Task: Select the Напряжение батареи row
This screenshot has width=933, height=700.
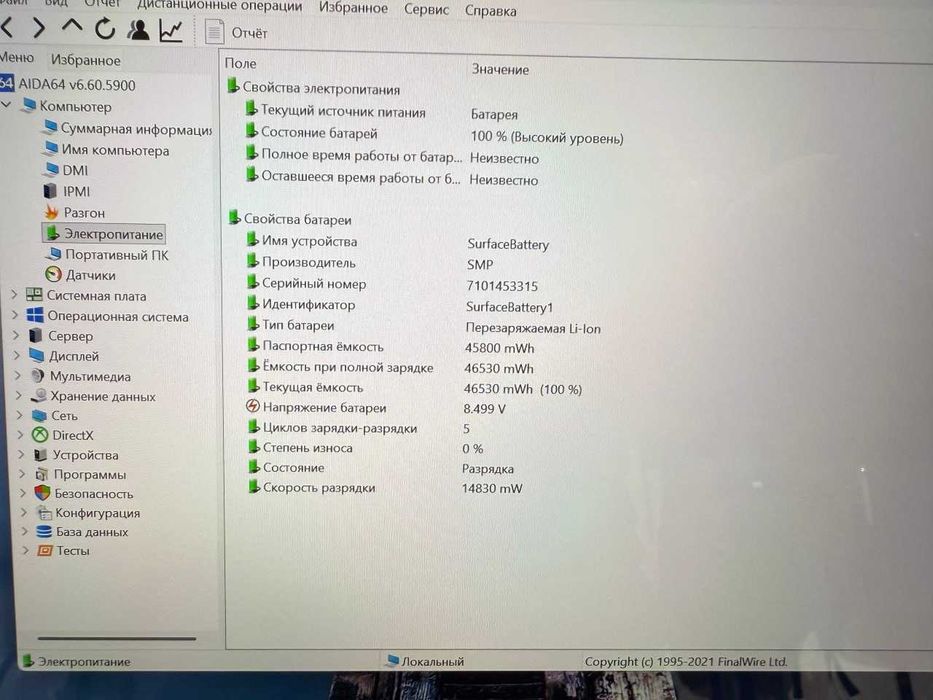Action: (375, 408)
